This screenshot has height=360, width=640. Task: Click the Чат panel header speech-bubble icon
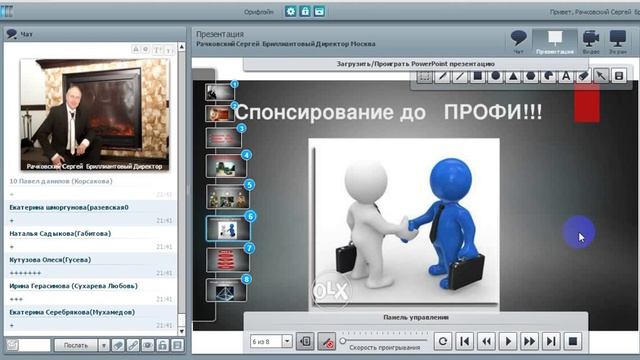point(12,34)
